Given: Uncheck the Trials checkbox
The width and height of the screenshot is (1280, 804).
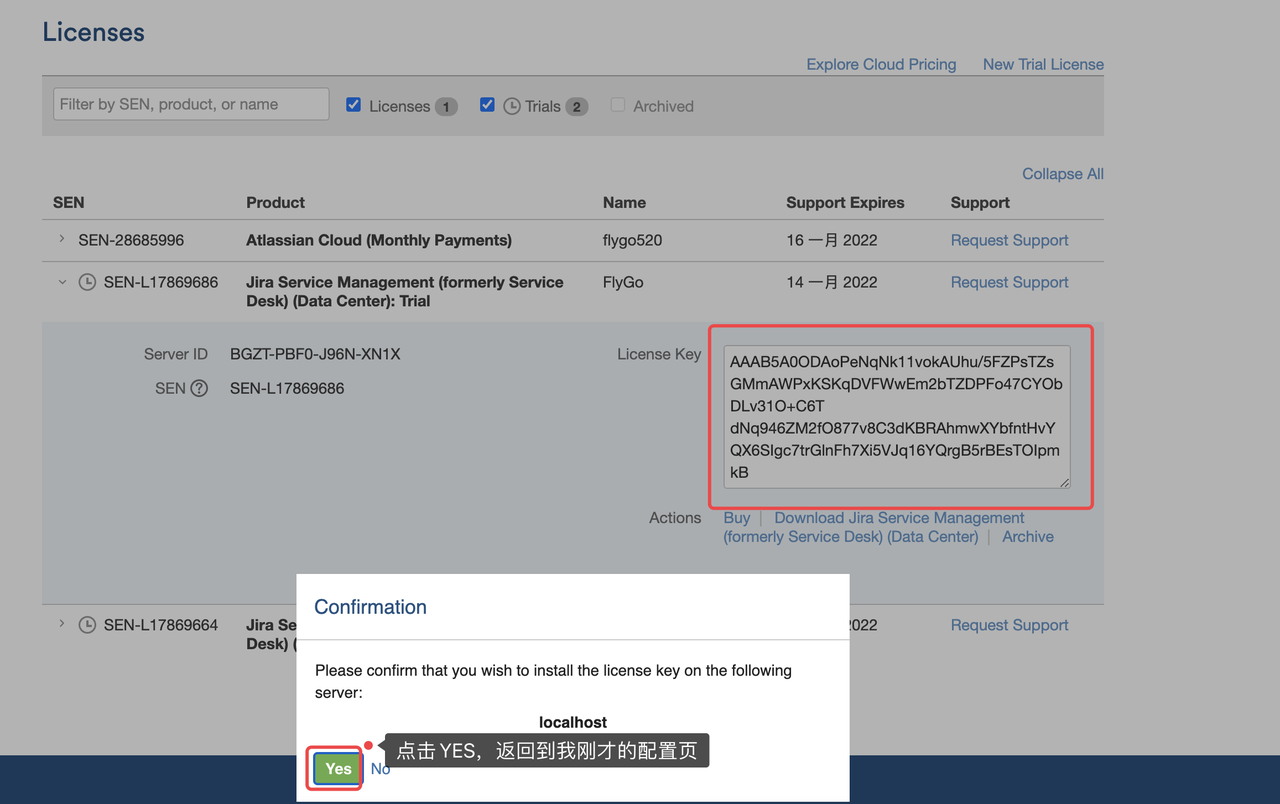Looking at the screenshot, I should pyautogui.click(x=487, y=104).
